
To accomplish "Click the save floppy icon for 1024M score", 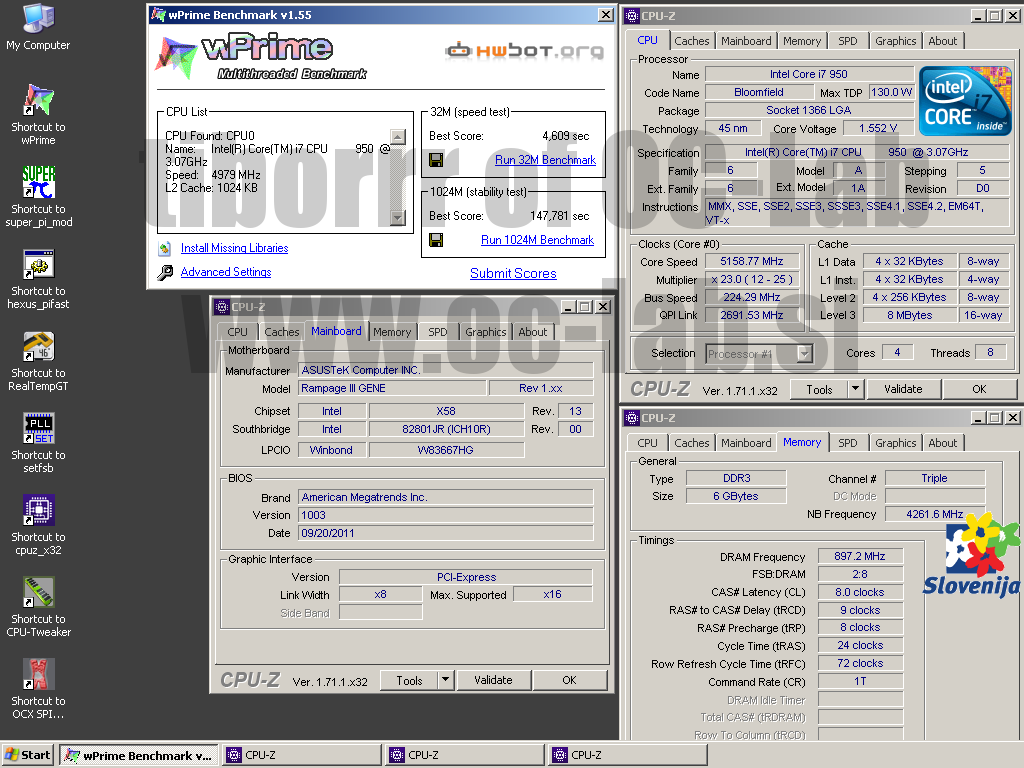I will coord(436,240).
